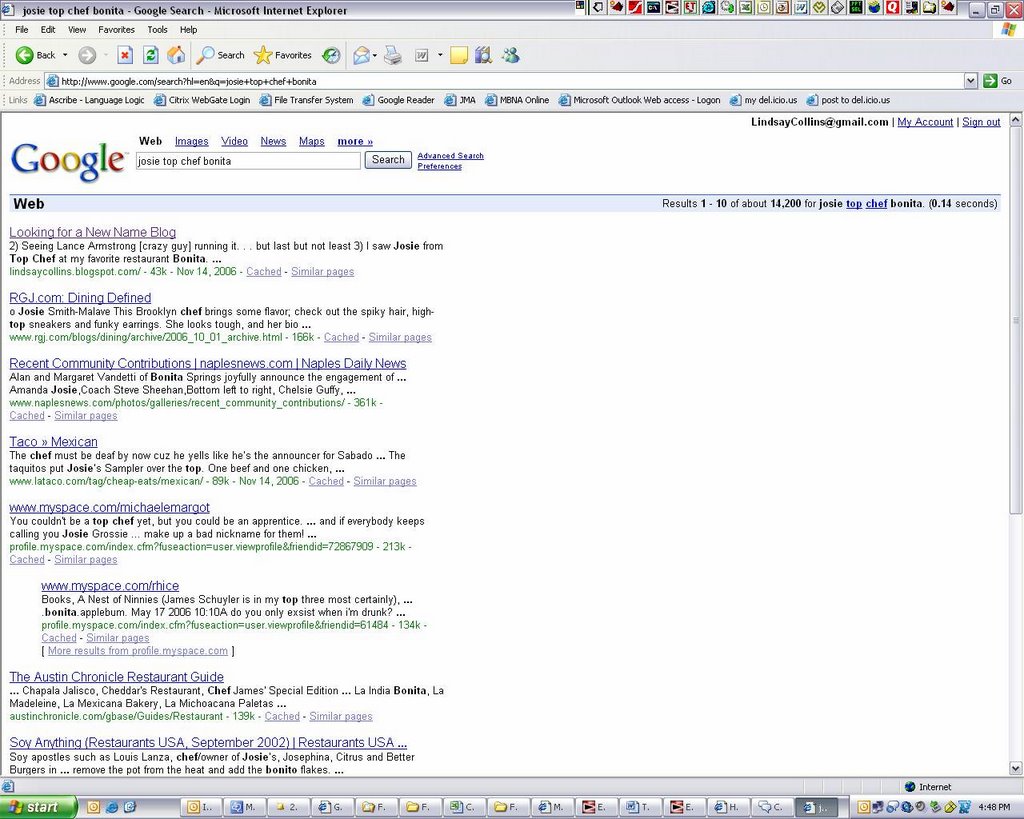Expand the address bar URL dropdown
This screenshot has width=1024, height=819.
tap(970, 81)
